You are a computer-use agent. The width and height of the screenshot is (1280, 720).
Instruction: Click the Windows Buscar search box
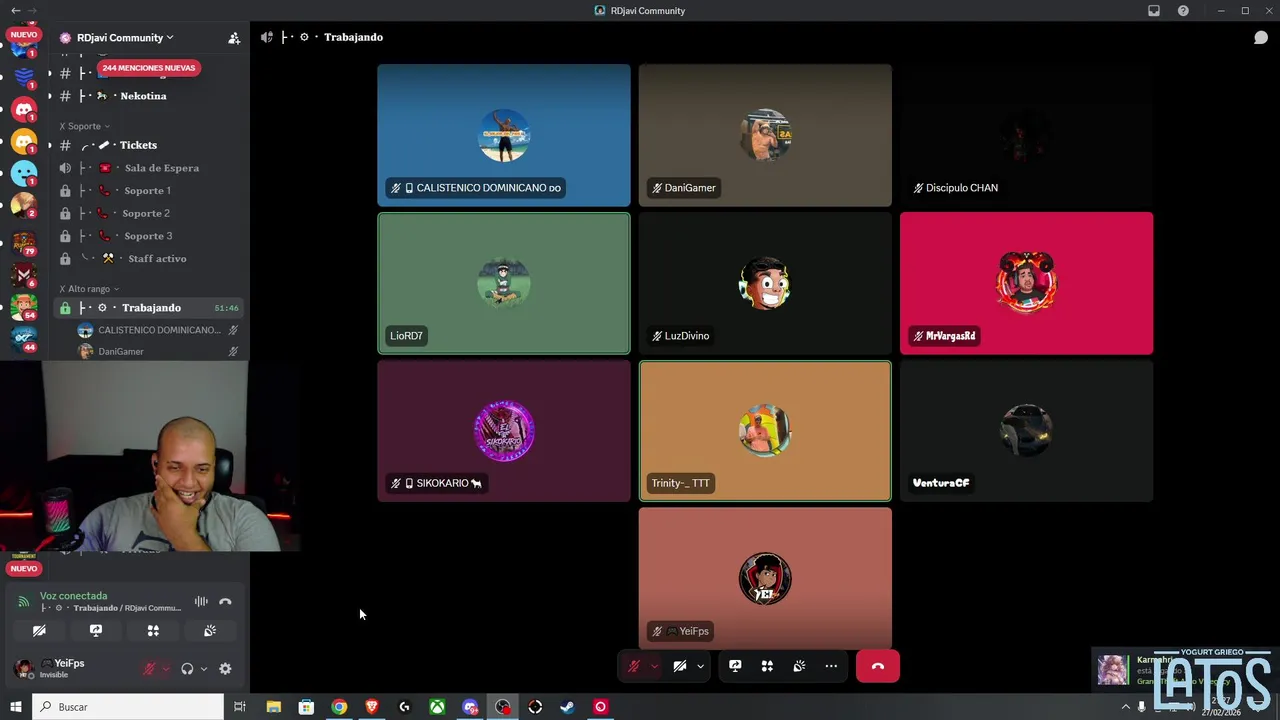click(128, 707)
